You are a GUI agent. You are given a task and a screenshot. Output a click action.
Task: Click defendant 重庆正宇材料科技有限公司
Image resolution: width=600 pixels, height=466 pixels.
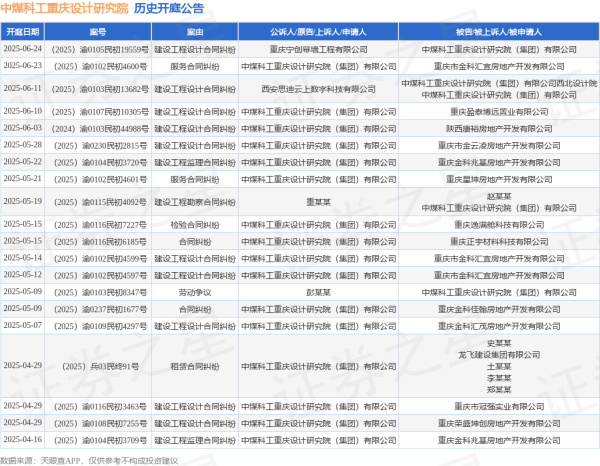pos(499,242)
